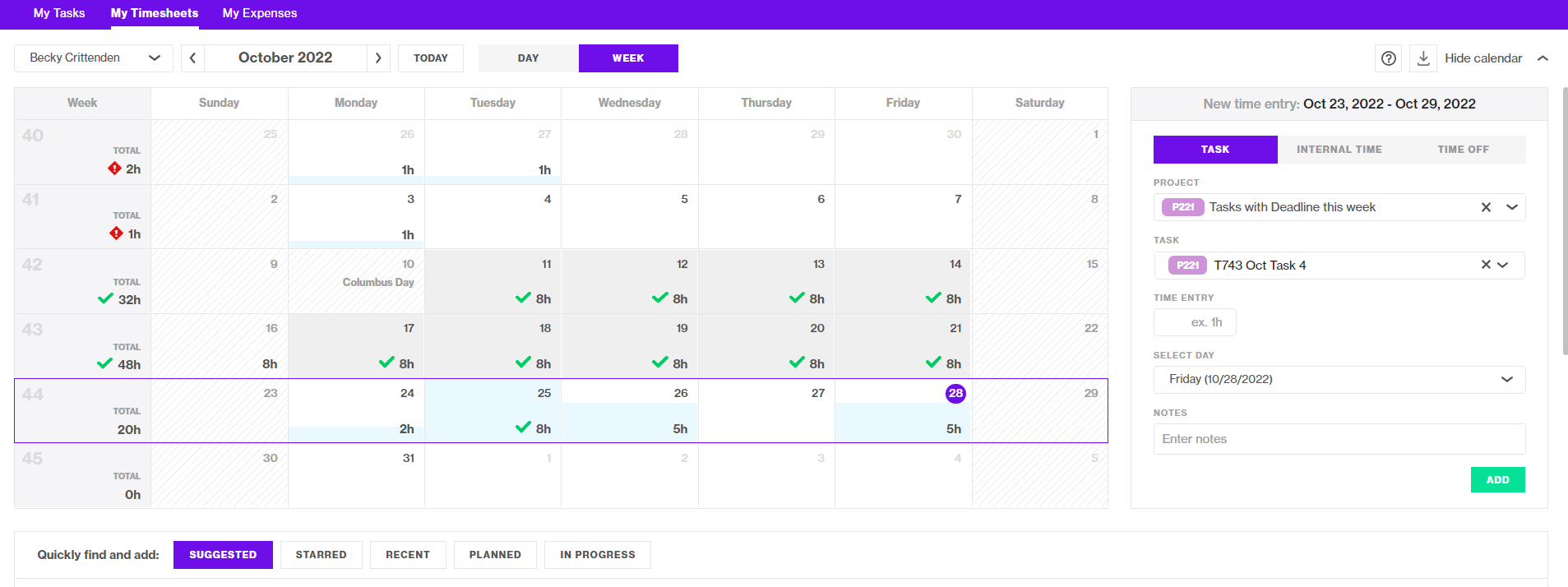The width and height of the screenshot is (1568, 587).
Task: Jump to Today in the calendar
Action: pos(431,58)
